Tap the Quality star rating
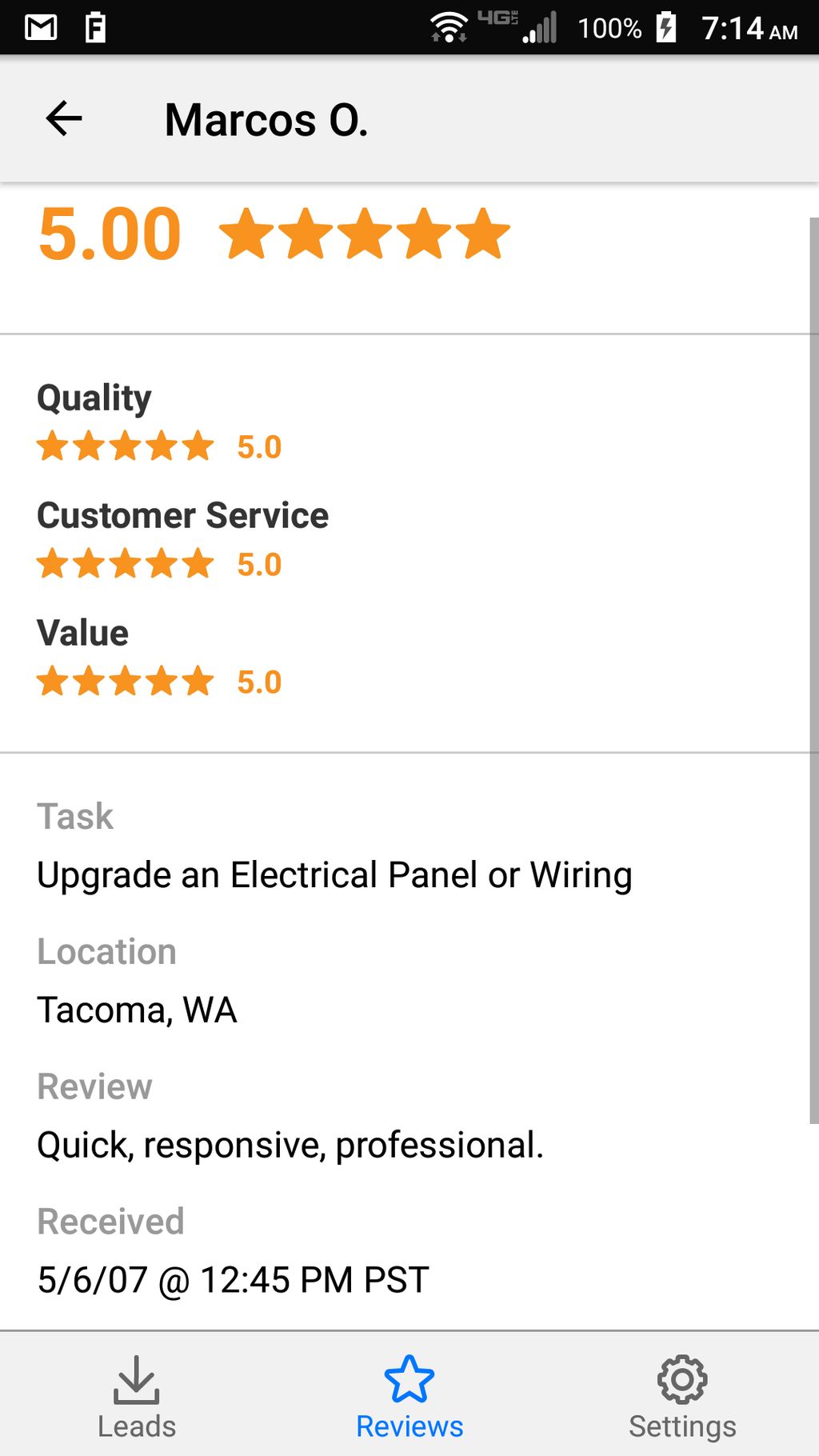The width and height of the screenshot is (819, 1456). pyautogui.click(x=126, y=446)
